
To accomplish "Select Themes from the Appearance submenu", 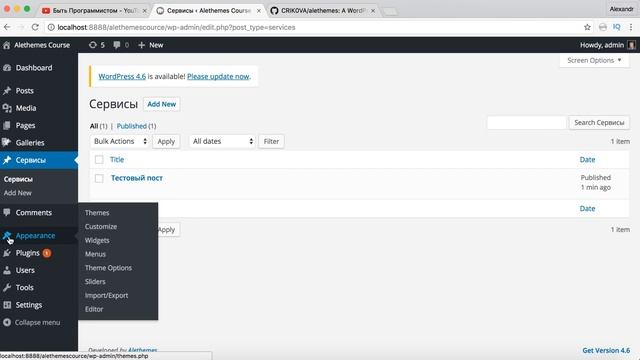I will pyautogui.click(x=97, y=213).
